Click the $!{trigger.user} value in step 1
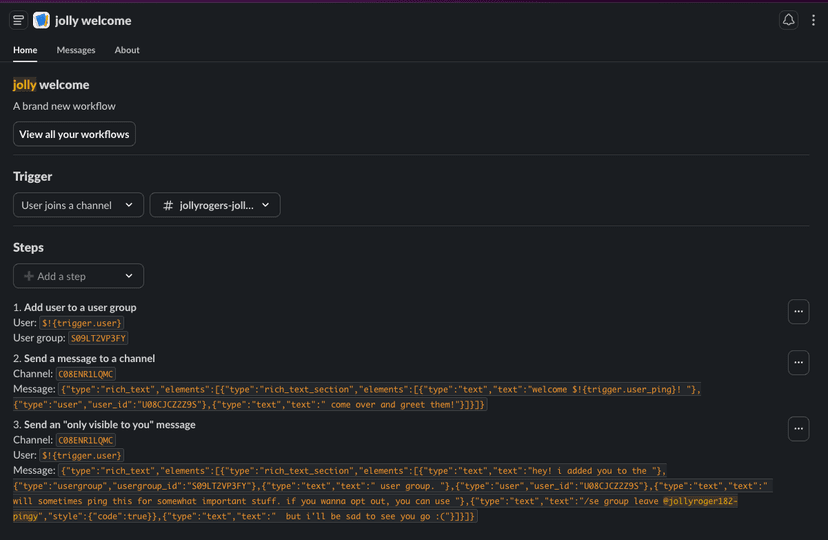Screen dimensions: 828x540 click(x=82, y=323)
